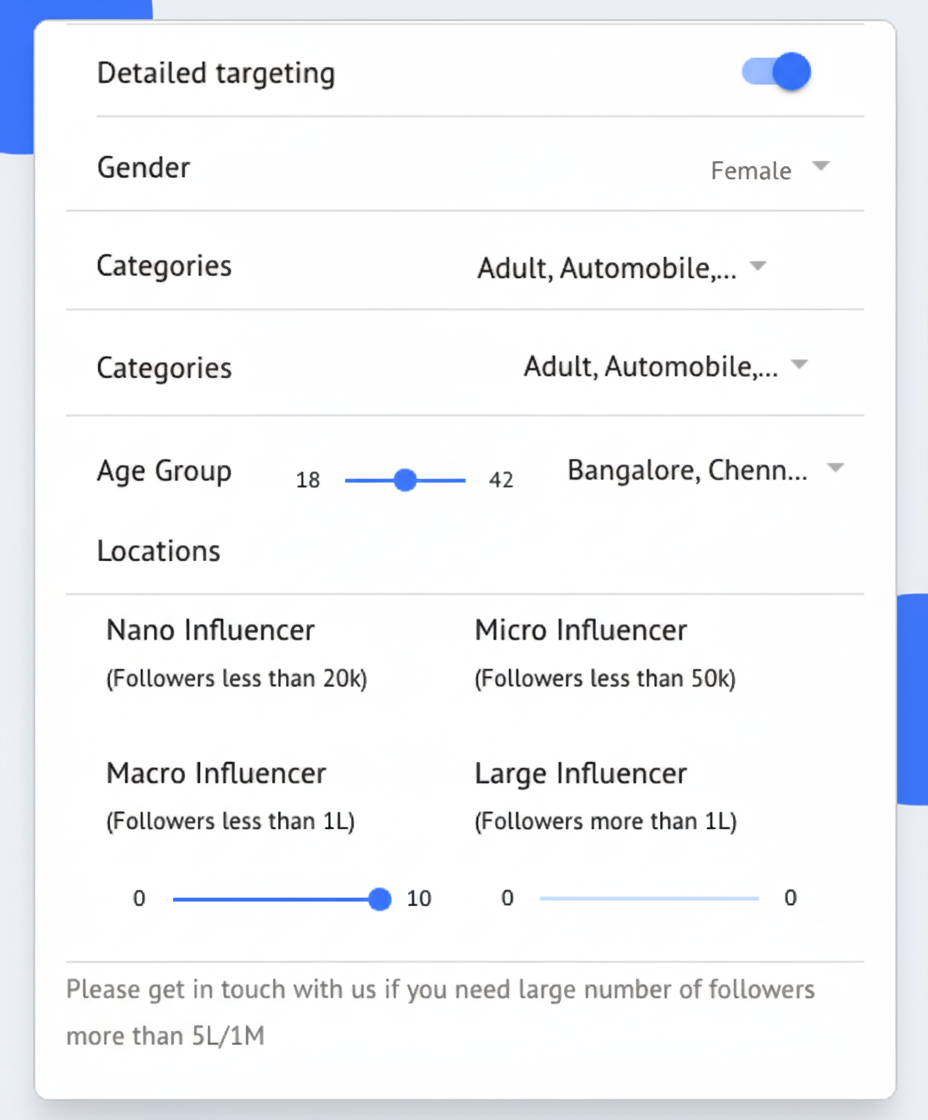Click the Large Influencer slider track
928x1120 pixels.
click(649, 899)
